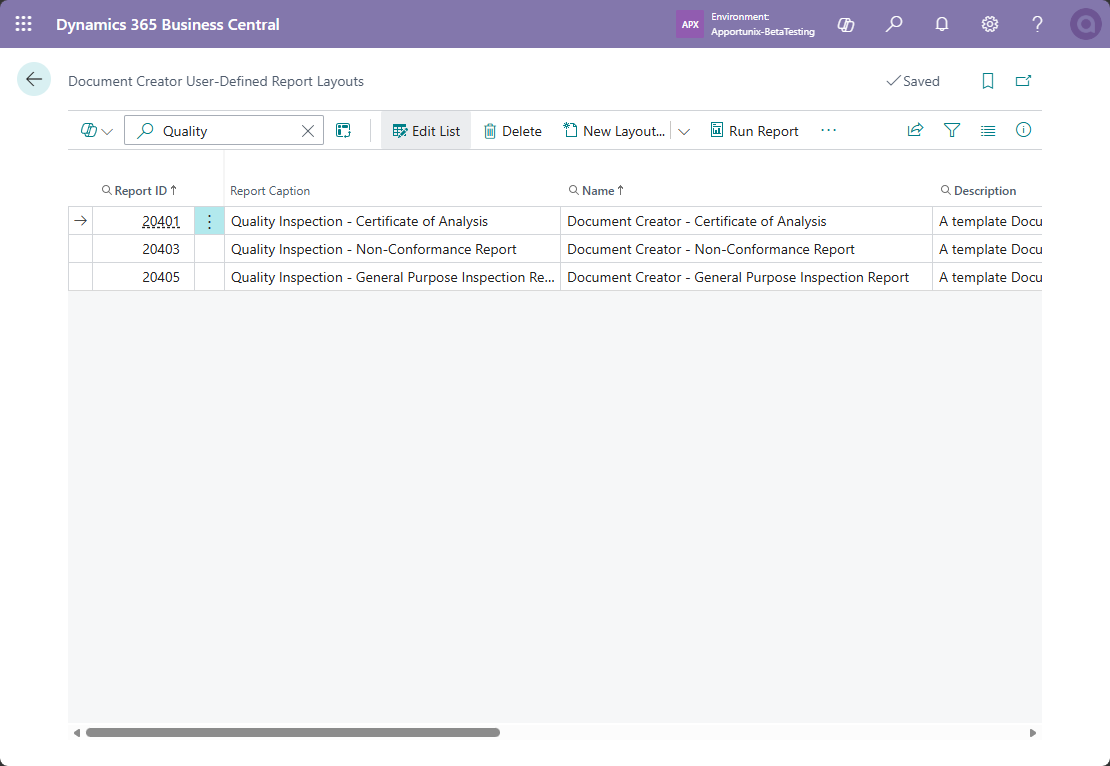This screenshot has height=766, width=1110.
Task: Open the settings gear
Action: pos(990,24)
